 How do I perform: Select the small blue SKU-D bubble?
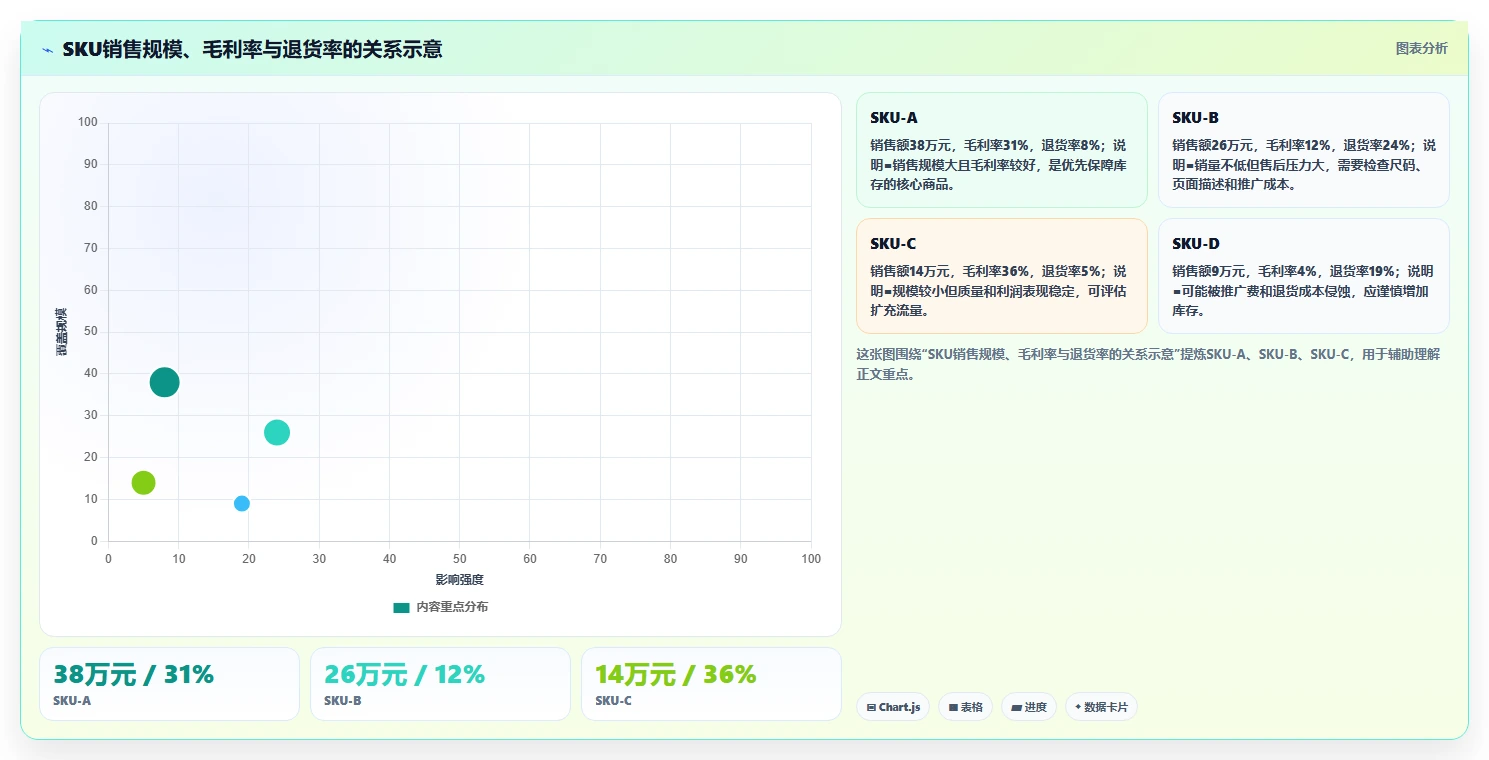coord(242,503)
